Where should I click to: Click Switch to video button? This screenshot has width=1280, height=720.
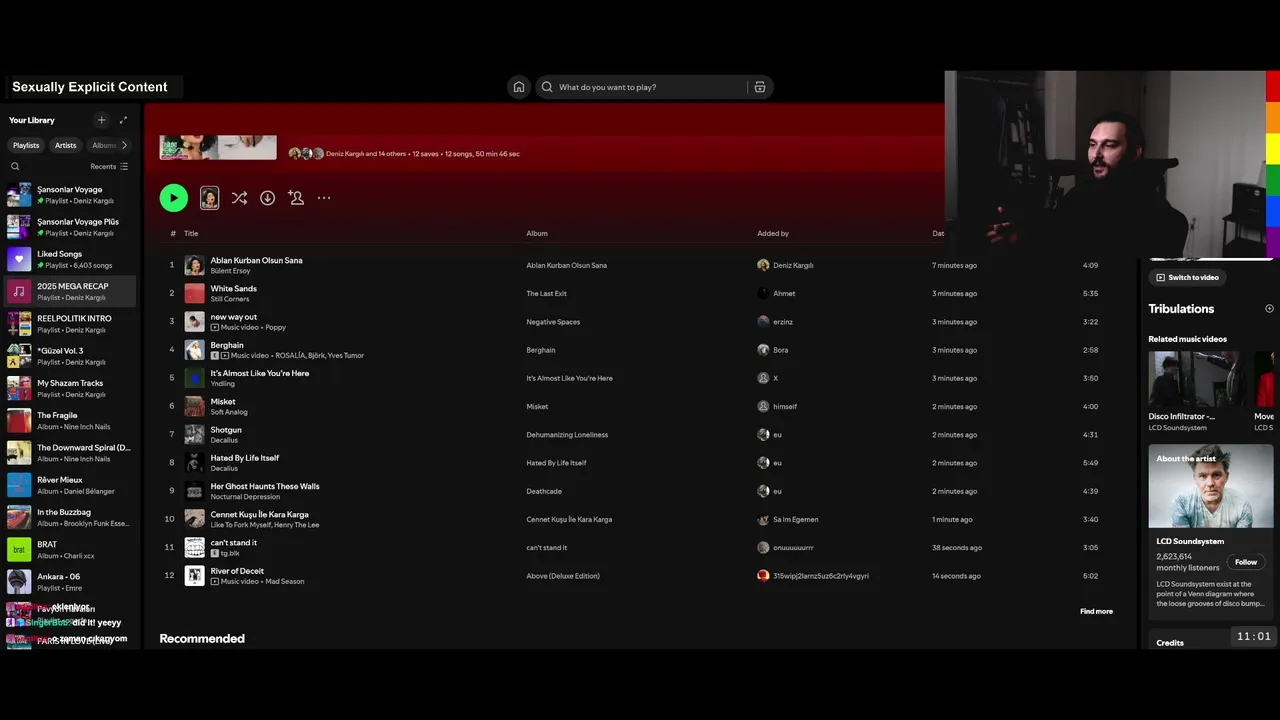1187,277
